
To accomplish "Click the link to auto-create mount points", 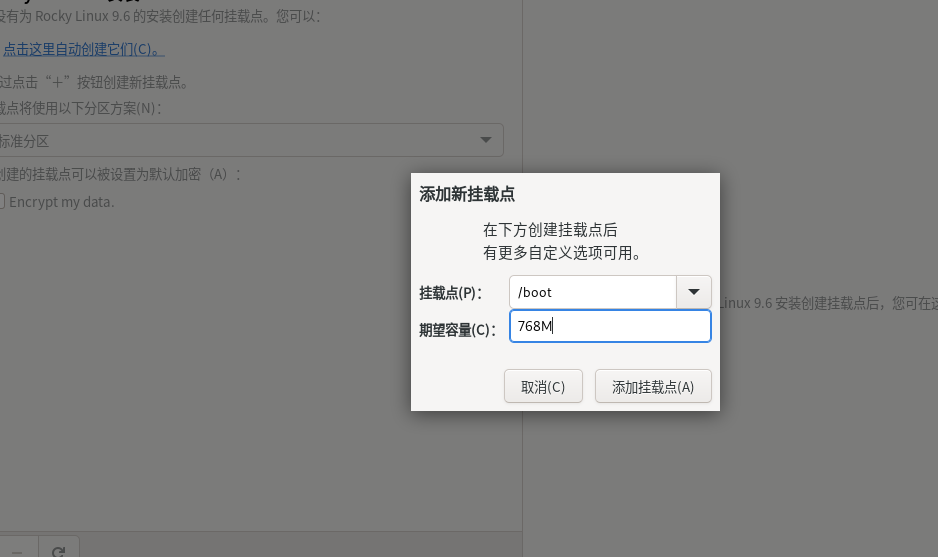I will pos(83,50).
